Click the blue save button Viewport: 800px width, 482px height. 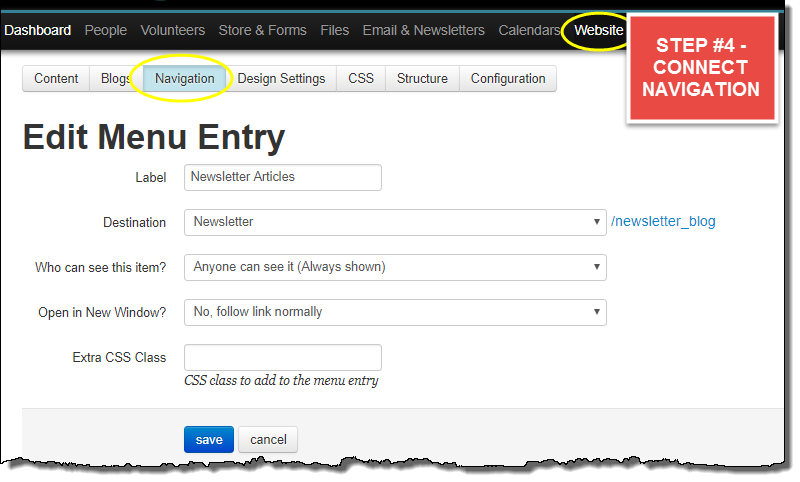[209, 440]
